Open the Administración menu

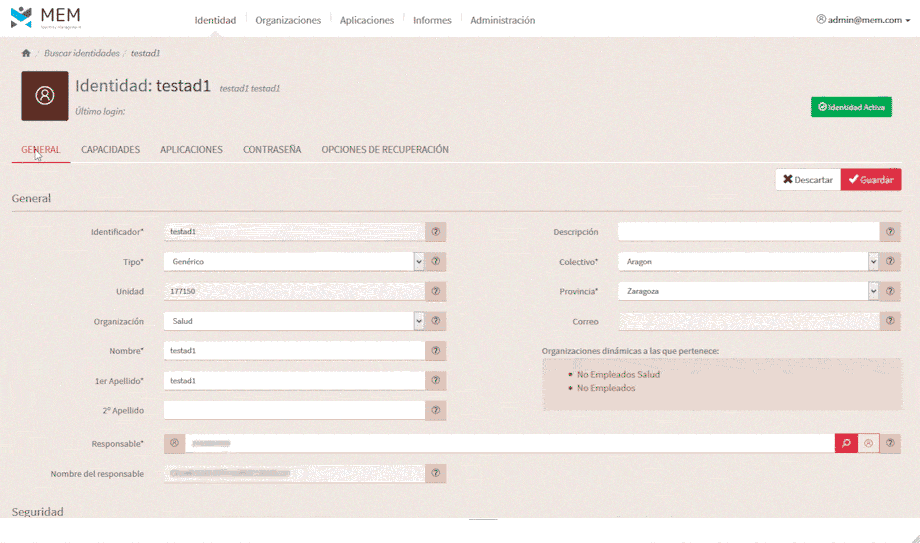point(502,20)
